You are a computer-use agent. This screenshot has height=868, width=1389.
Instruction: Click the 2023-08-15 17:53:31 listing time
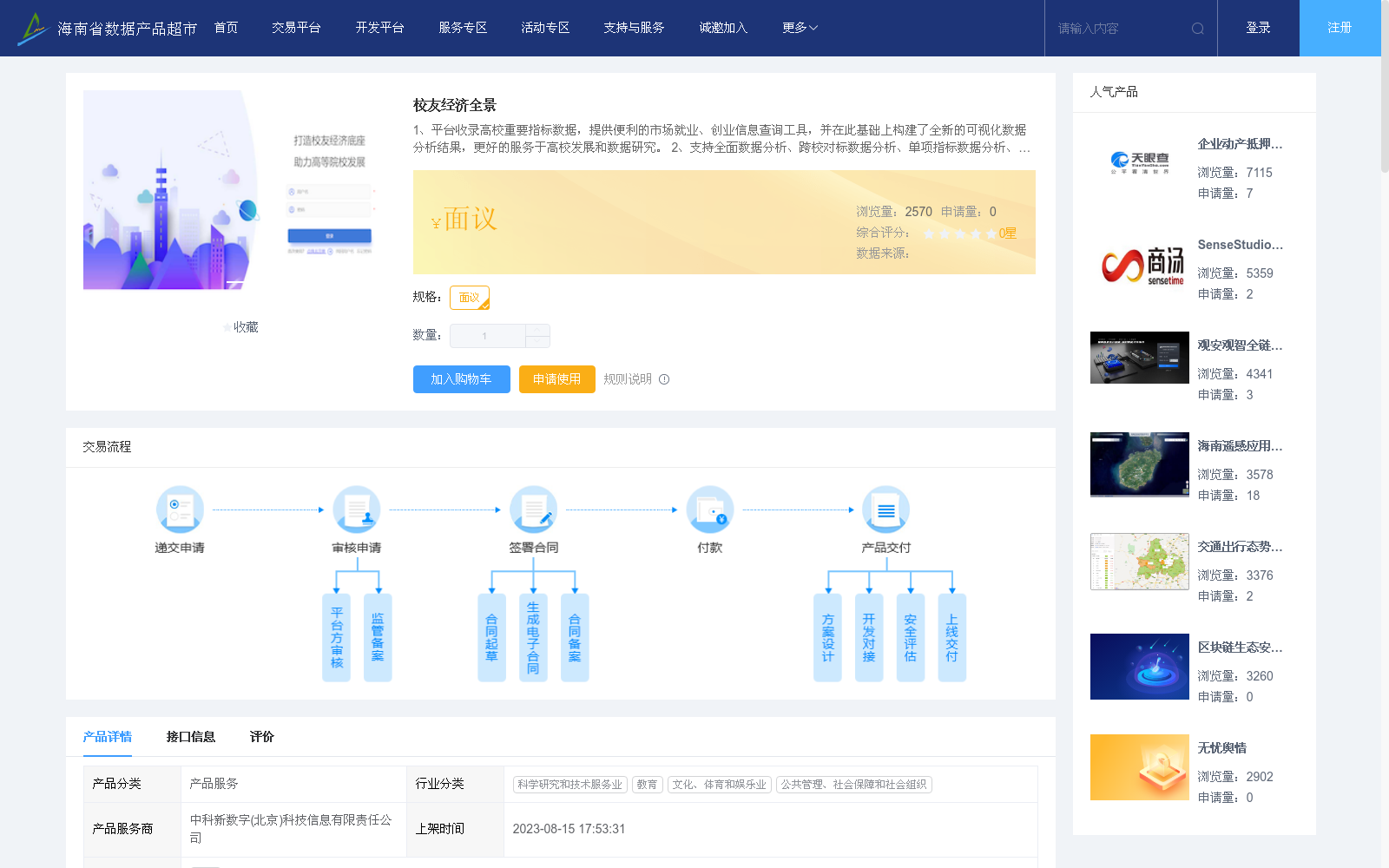(x=569, y=829)
